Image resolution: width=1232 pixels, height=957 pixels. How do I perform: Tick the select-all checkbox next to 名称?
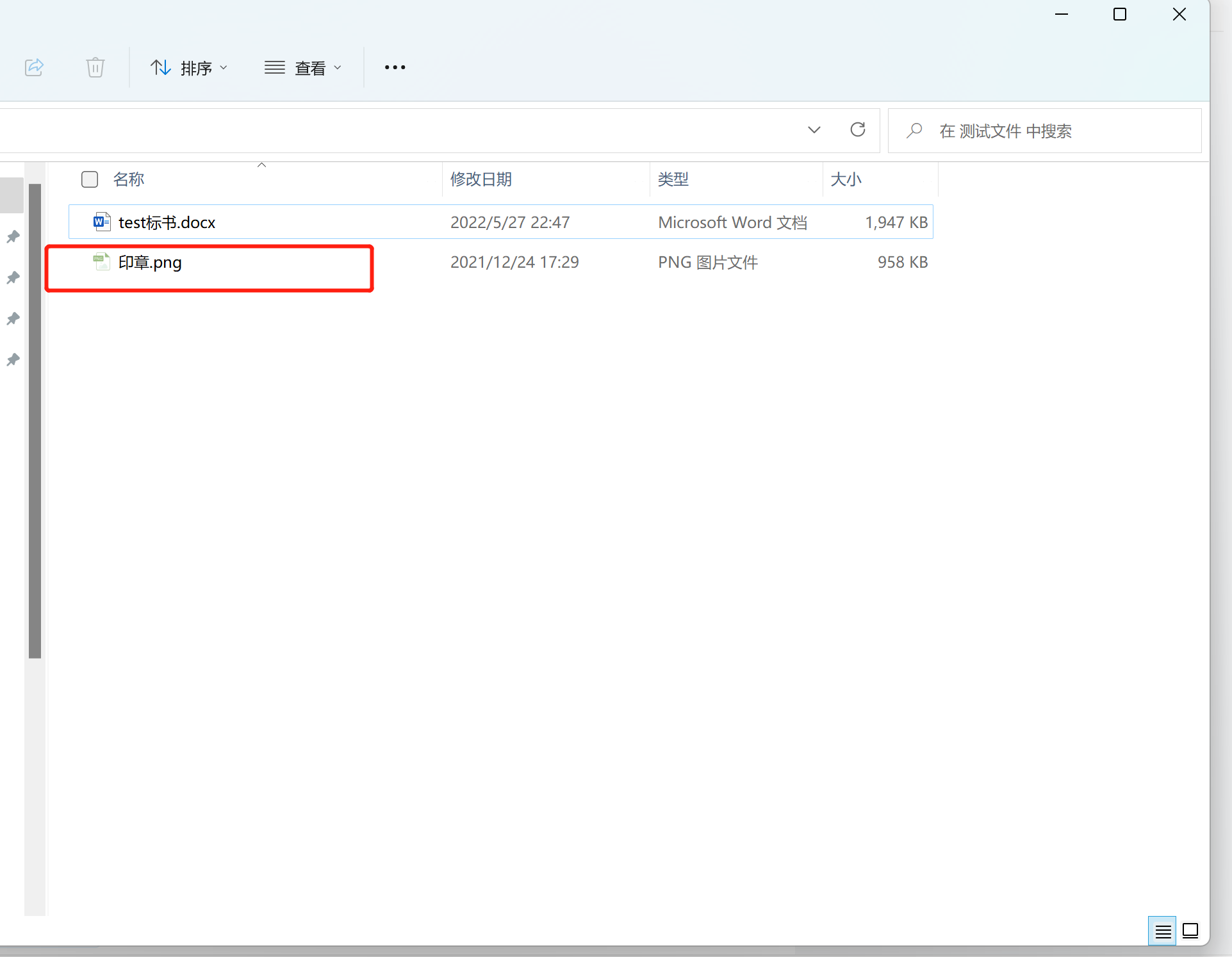click(90, 179)
